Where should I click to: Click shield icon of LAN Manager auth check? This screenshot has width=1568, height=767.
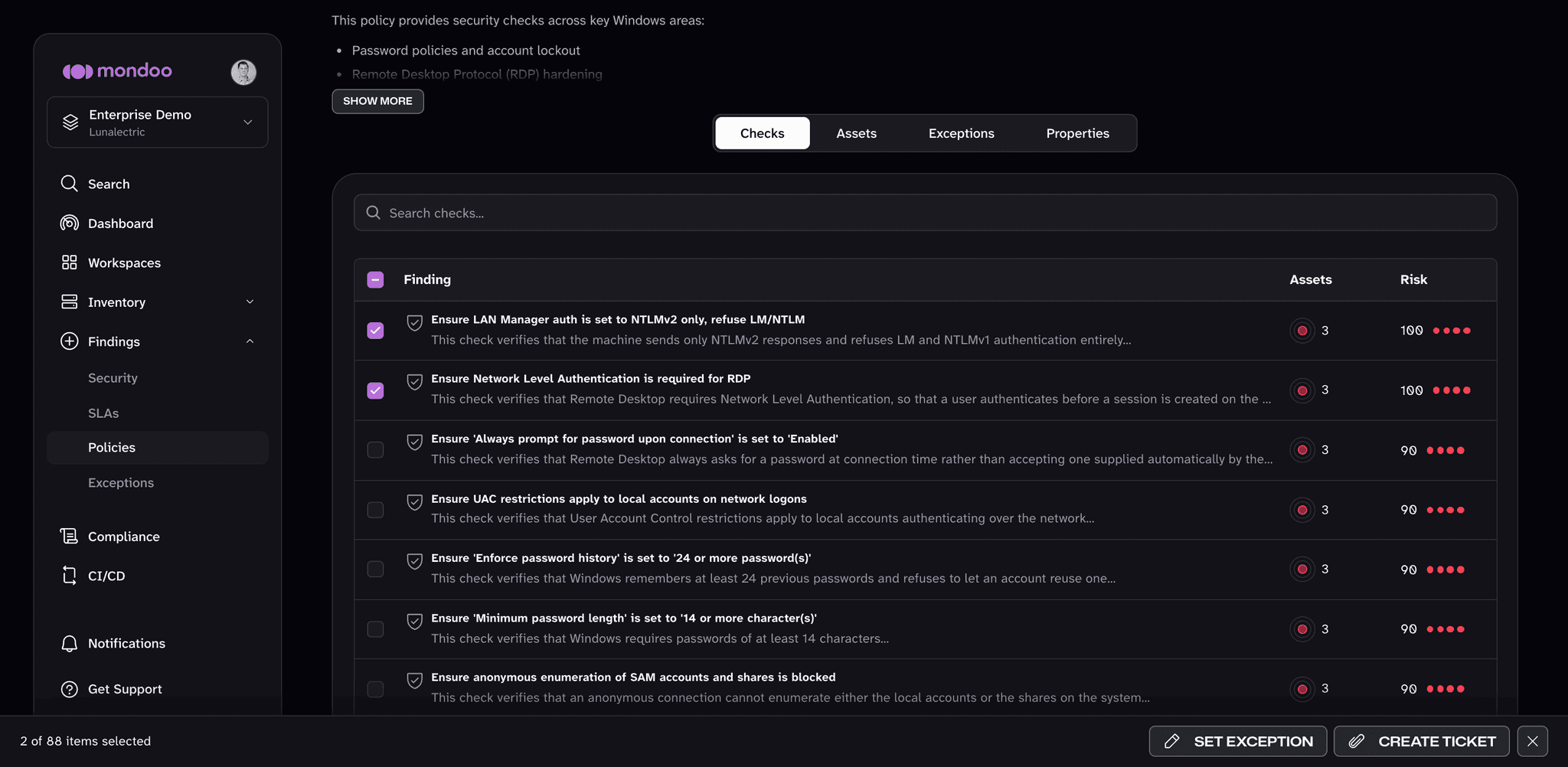point(414,323)
